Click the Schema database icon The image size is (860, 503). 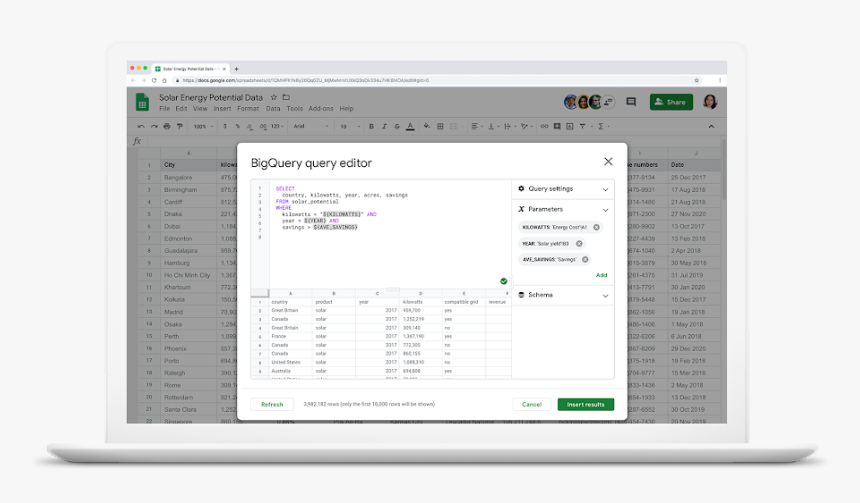tap(521, 295)
